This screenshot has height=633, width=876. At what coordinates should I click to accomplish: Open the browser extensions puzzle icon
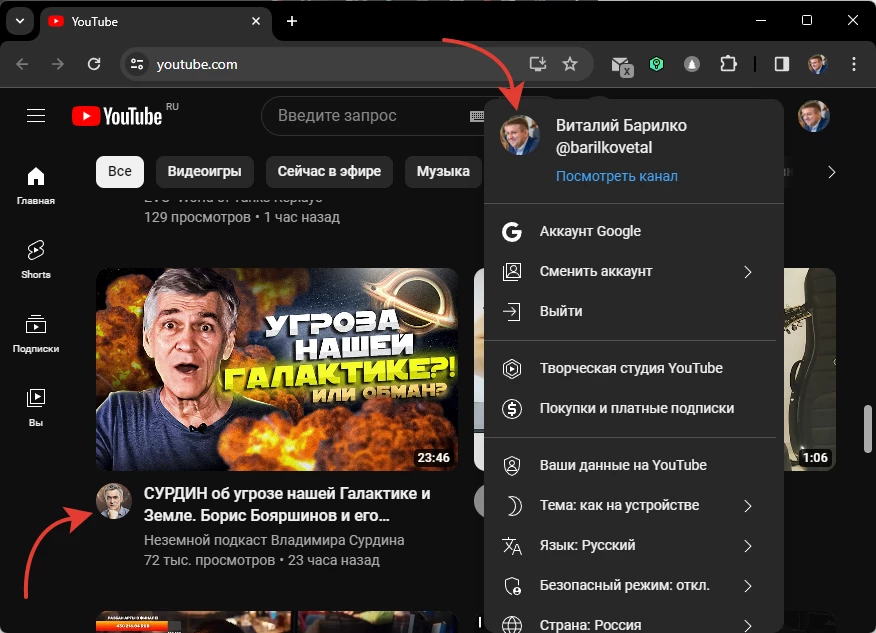click(x=728, y=64)
